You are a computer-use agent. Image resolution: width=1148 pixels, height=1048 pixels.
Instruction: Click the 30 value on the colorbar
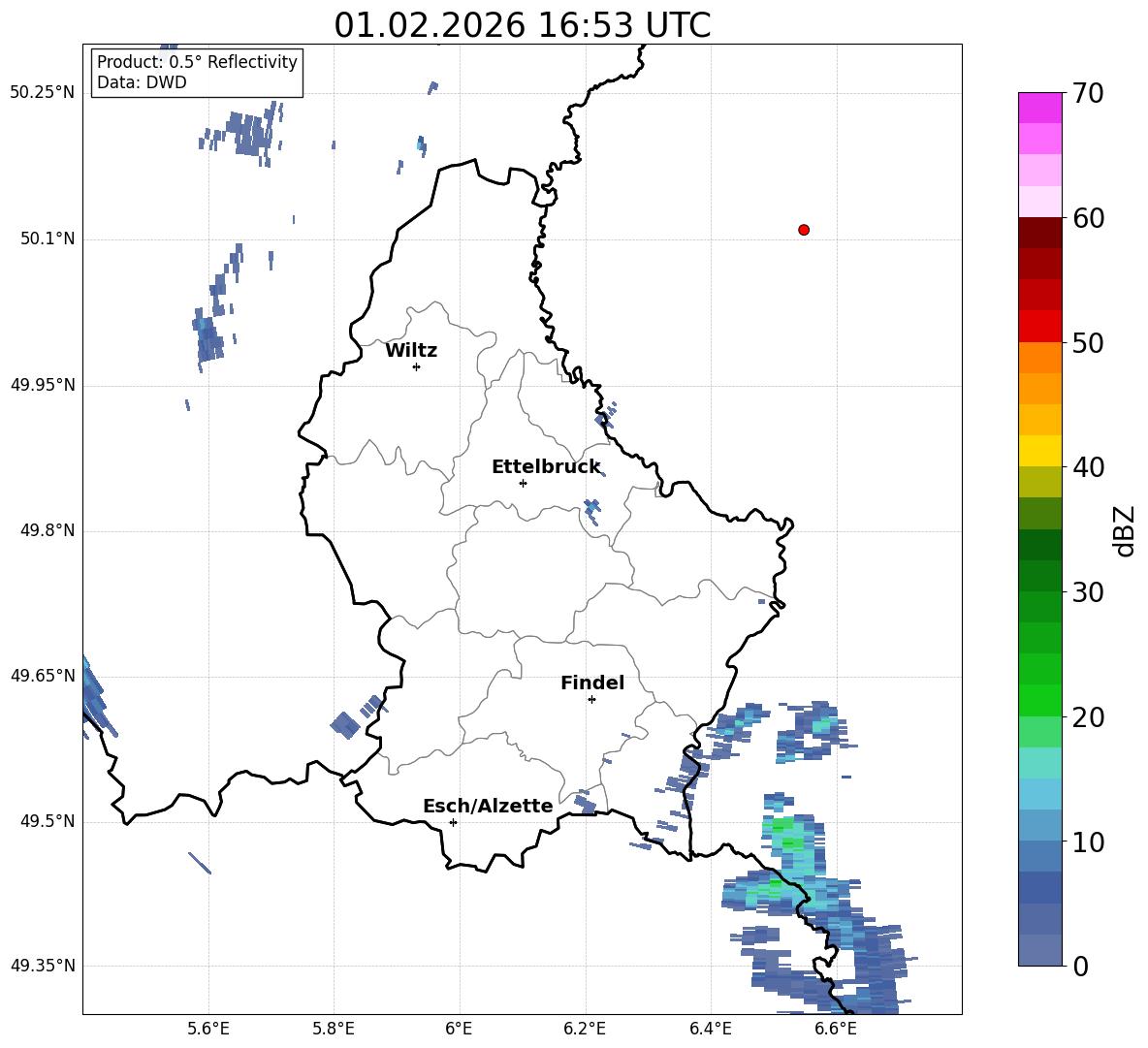coord(1087,592)
